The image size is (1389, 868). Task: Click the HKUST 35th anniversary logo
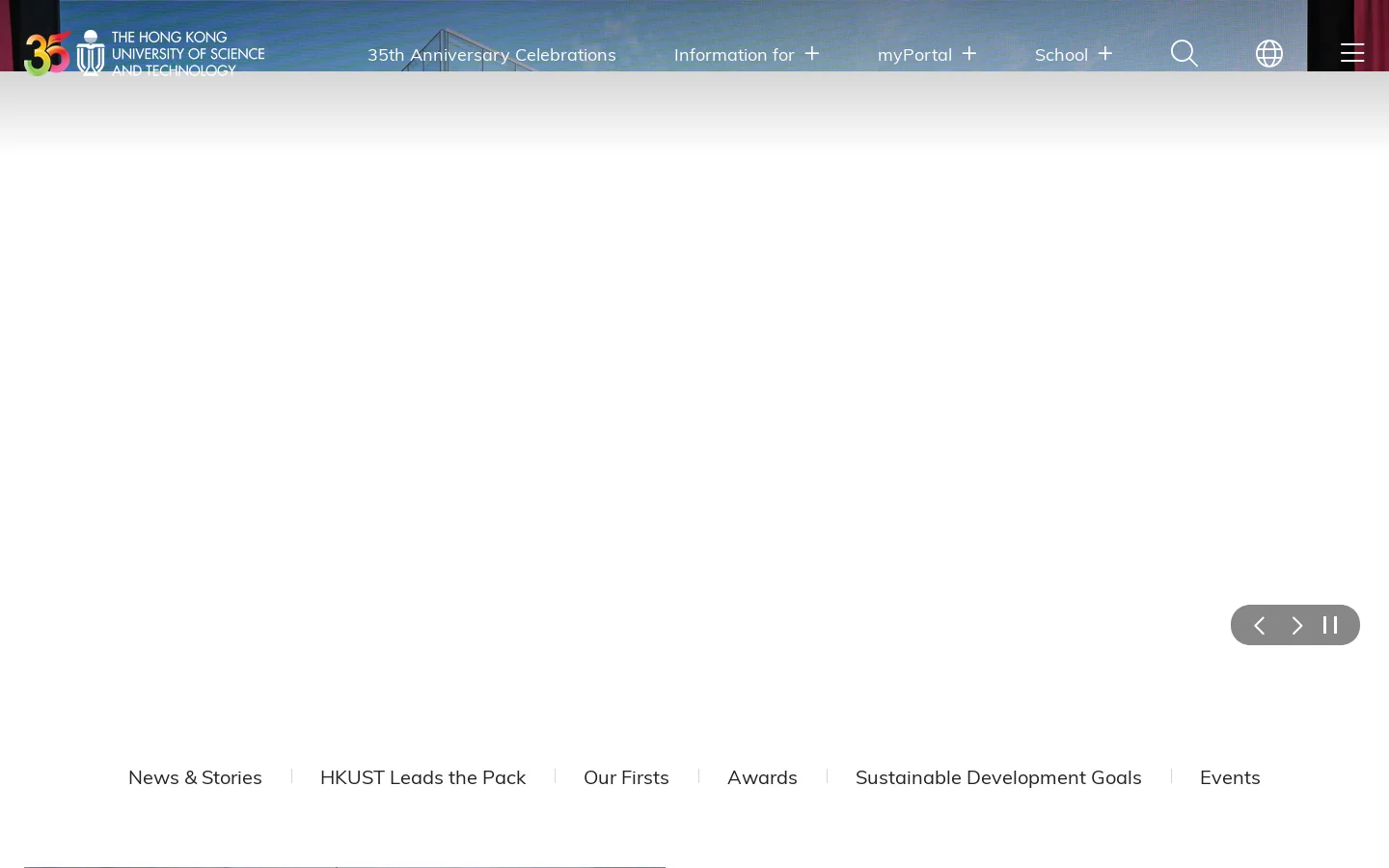click(x=145, y=53)
